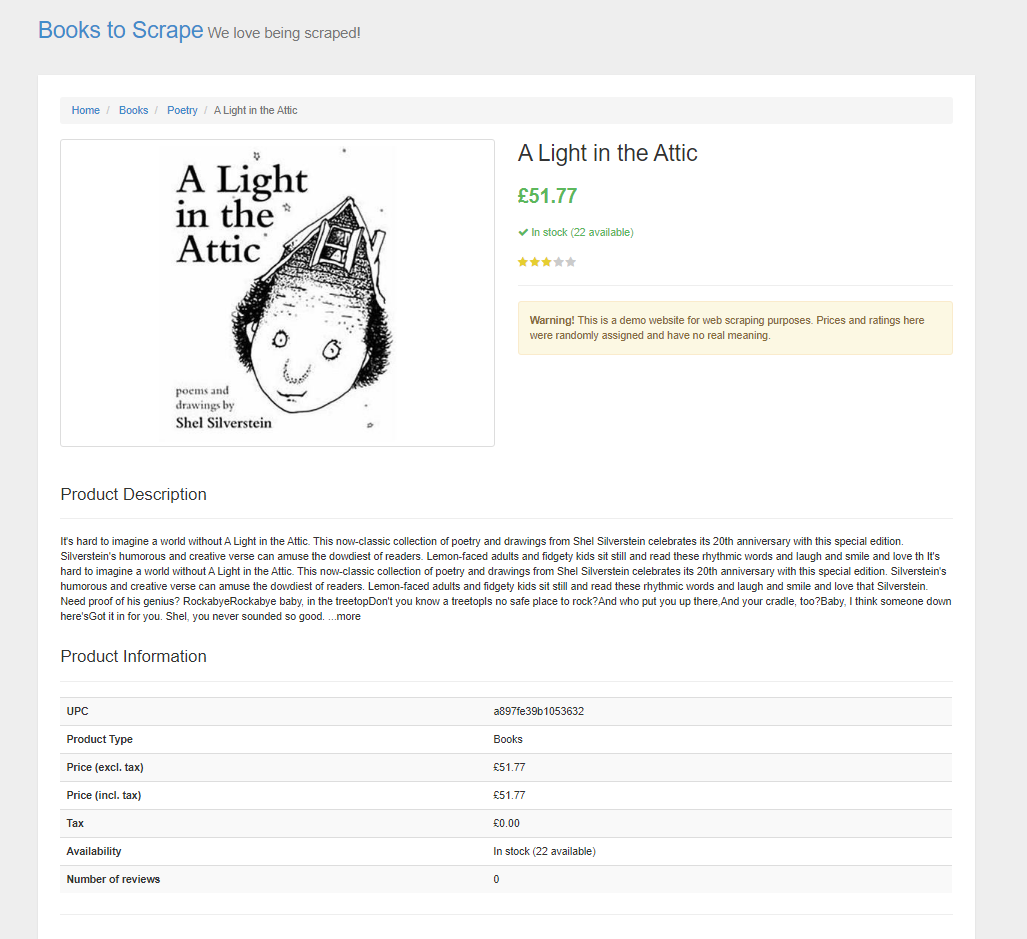Click the fifth grey rating star
This screenshot has width=1027, height=939.
571,262
